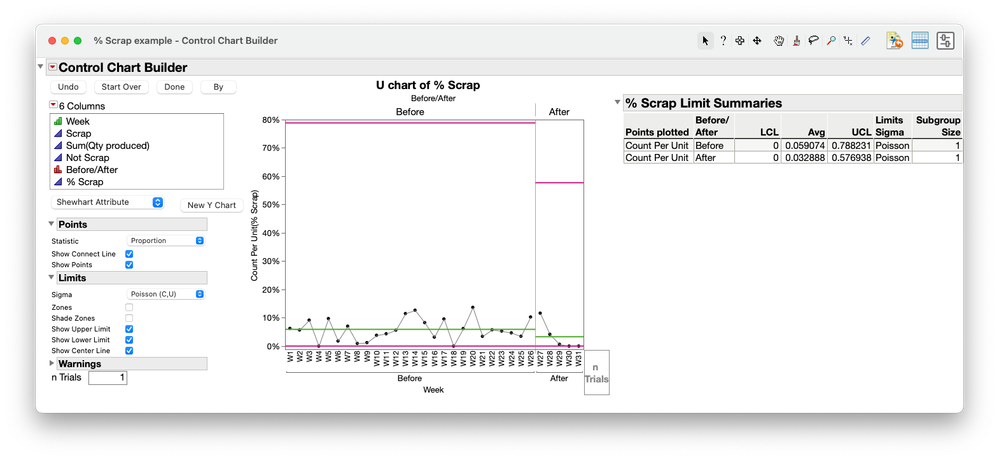Toggle Show Upper Limit checkbox
Image resolution: width=999 pixels, height=460 pixels.
129,329
